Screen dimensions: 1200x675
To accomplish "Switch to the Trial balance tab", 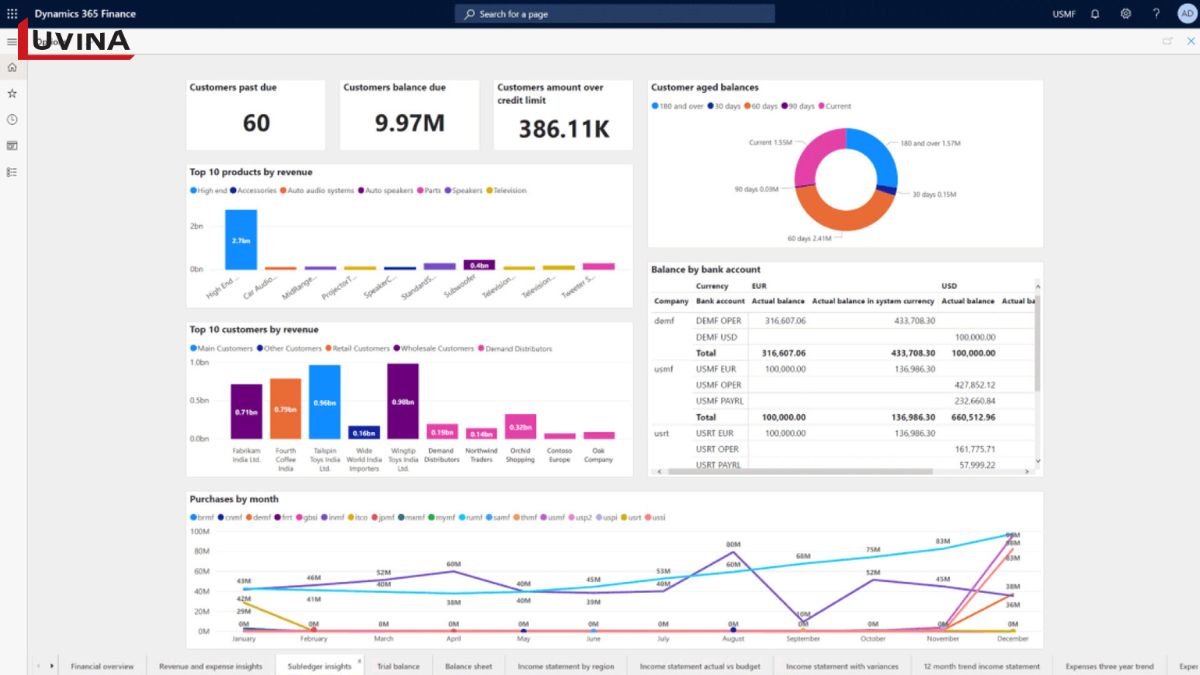I will tap(398, 666).
